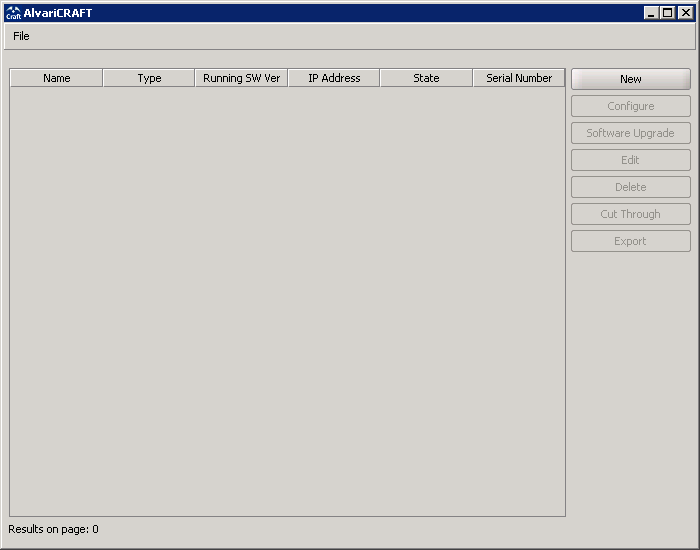The image size is (700, 550).
Task: Maximize the AlvariCRAFT window
Action: (668, 13)
